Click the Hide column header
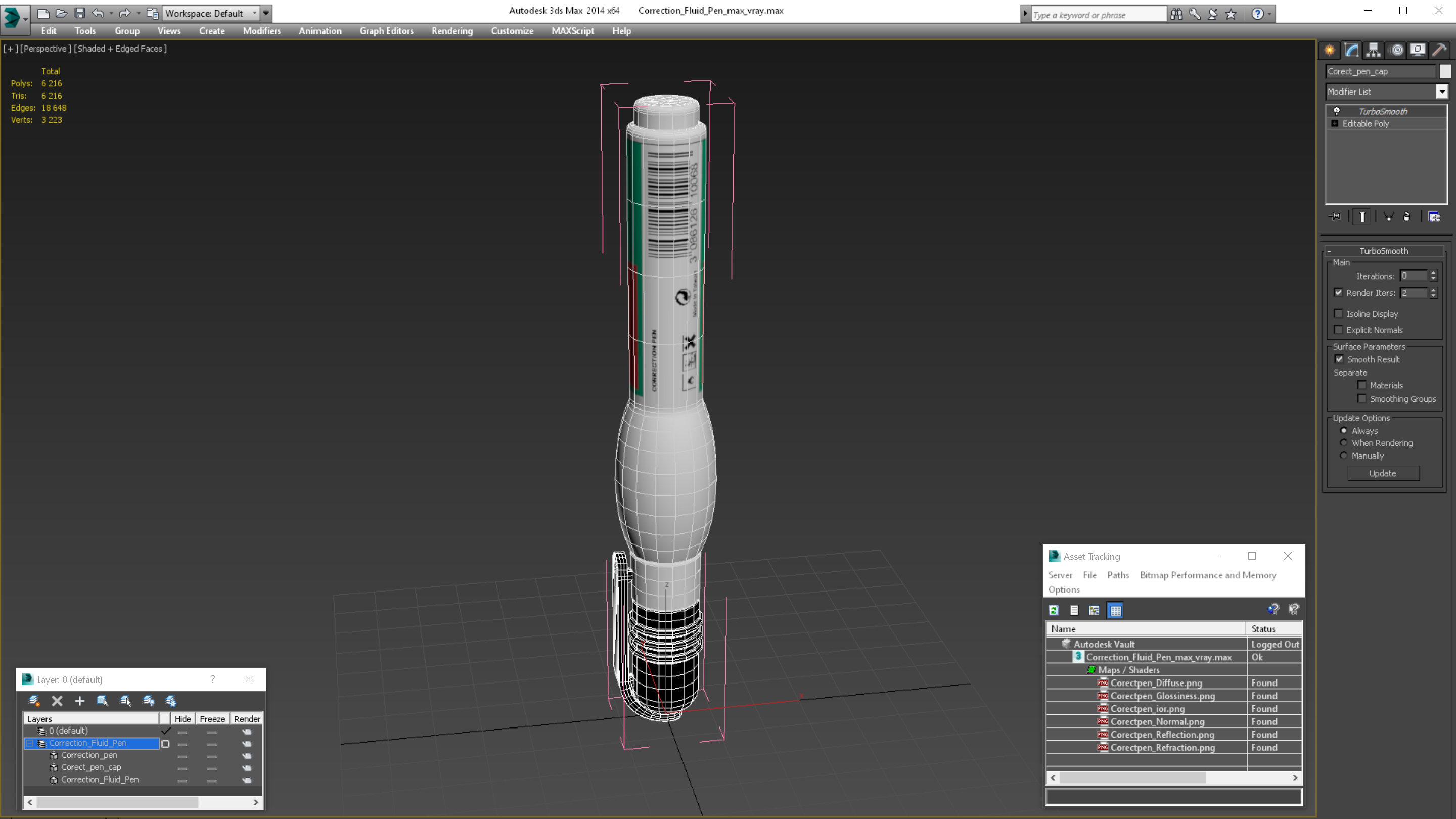Screen dimensions: 1456x819 pos(183,719)
